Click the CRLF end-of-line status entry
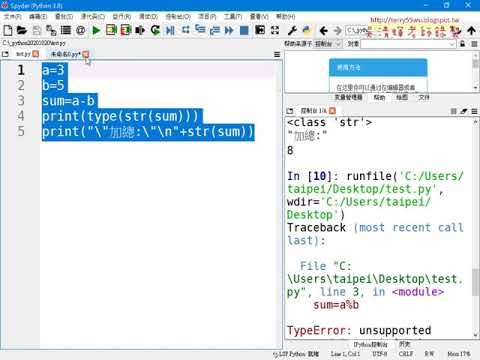 tap(406, 354)
